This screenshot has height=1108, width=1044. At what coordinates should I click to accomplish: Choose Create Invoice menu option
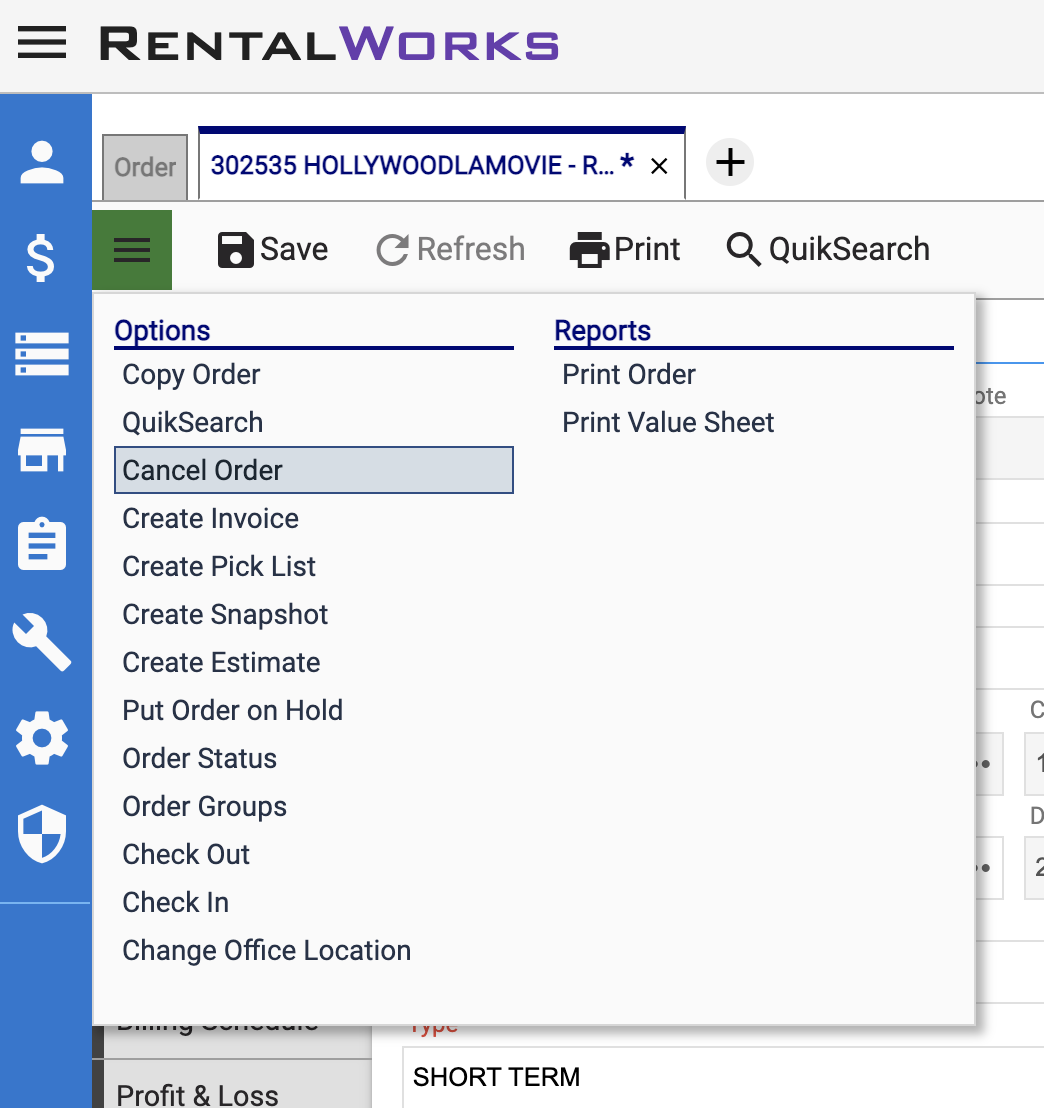pyautogui.click(x=211, y=519)
